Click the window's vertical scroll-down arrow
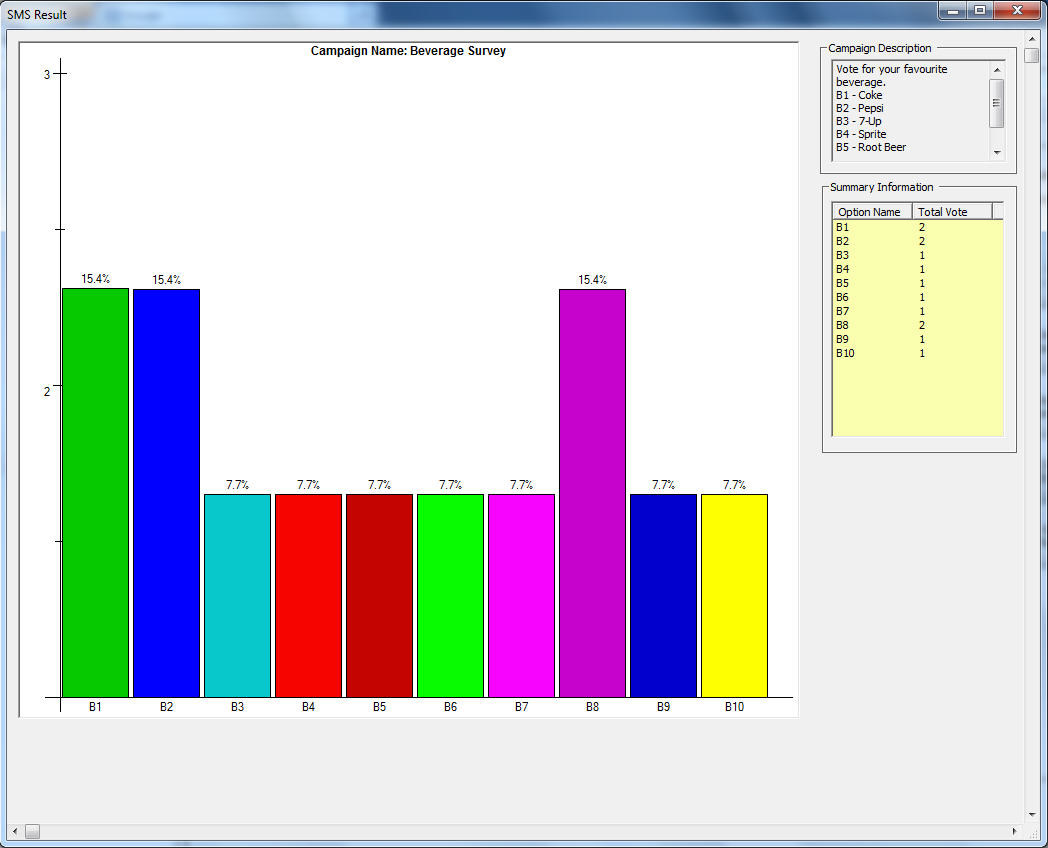Viewport: 1048px width, 848px height. point(1032,815)
